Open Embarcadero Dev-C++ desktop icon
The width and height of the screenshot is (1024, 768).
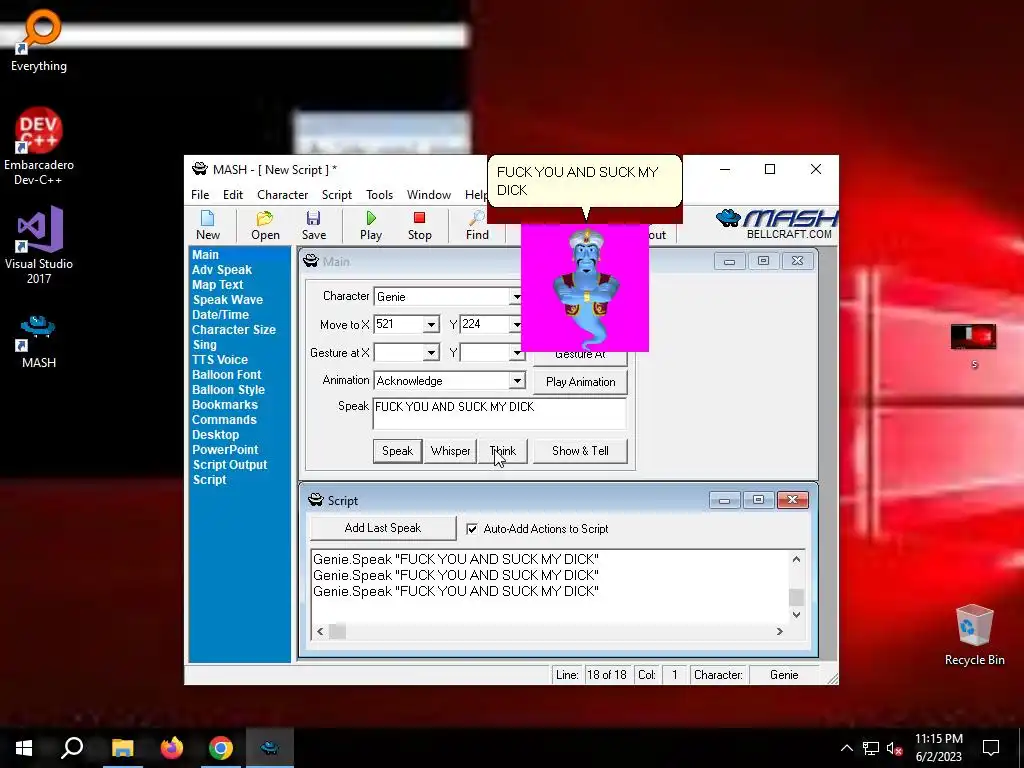[39, 146]
